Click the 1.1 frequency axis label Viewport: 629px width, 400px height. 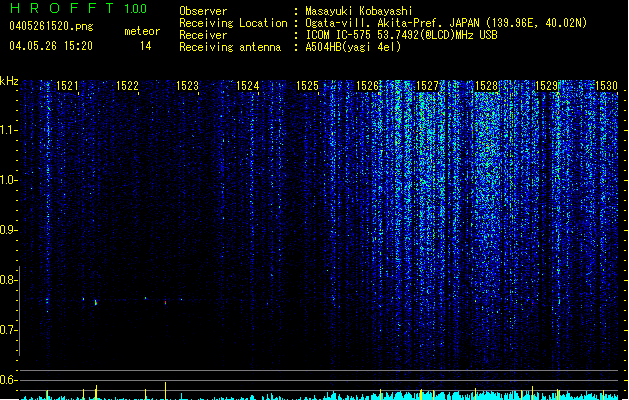tap(8, 130)
